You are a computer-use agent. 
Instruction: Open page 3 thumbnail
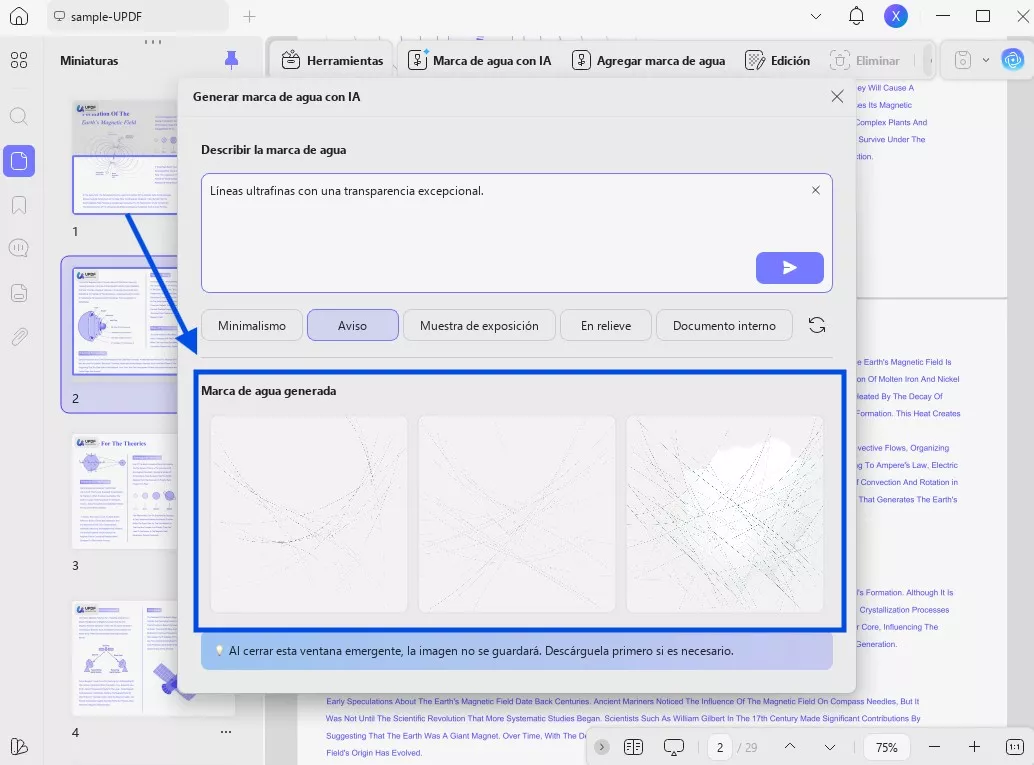click(x=125, y=491)
